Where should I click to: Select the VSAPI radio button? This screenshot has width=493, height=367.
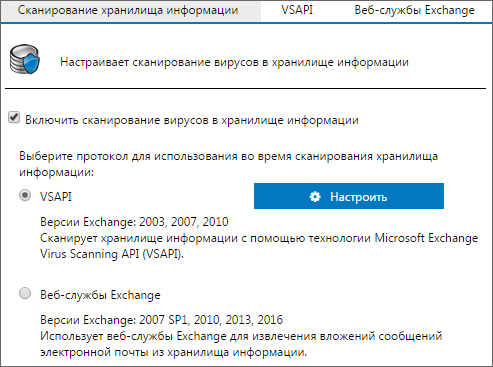coord(25,195)
